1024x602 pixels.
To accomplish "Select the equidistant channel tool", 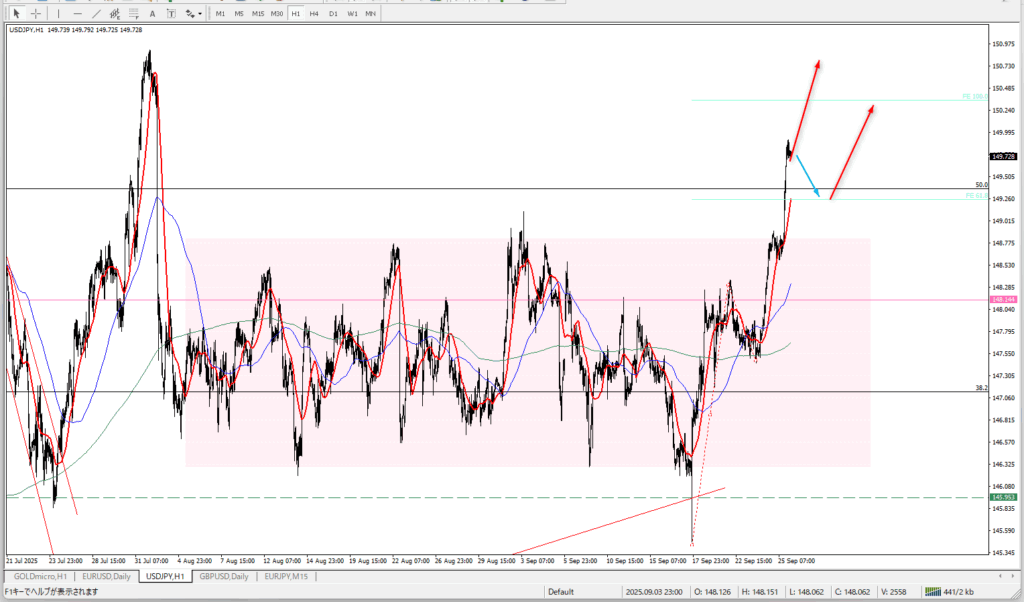I will point(117,13).
